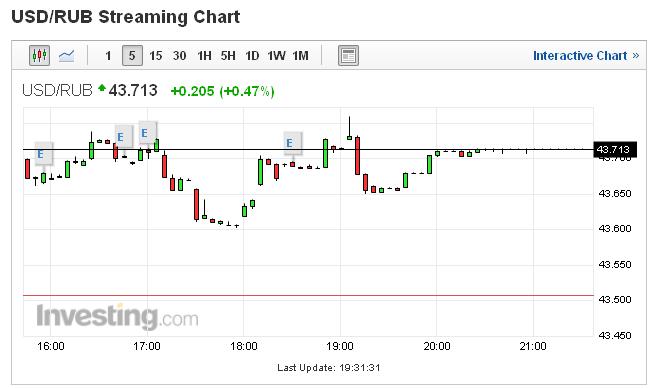Switch to the area line chart icon
The width and height of the screenshot is (649, 388).
click(x=66, y=55)
